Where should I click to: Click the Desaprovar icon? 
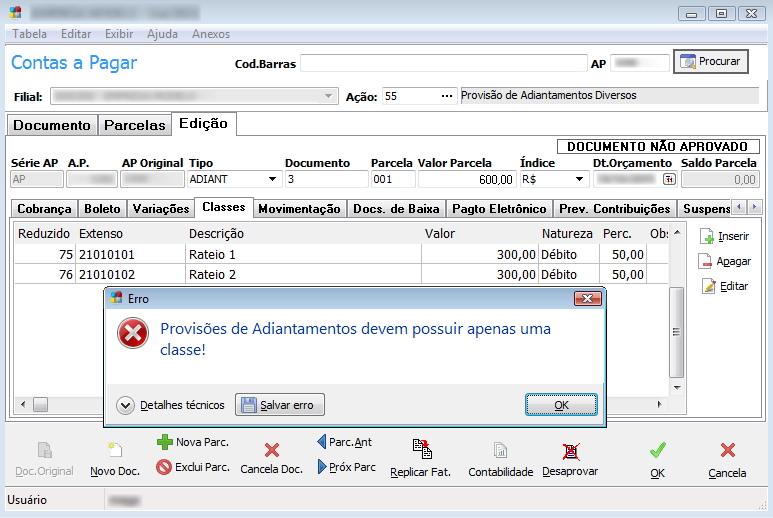(570, 451)
